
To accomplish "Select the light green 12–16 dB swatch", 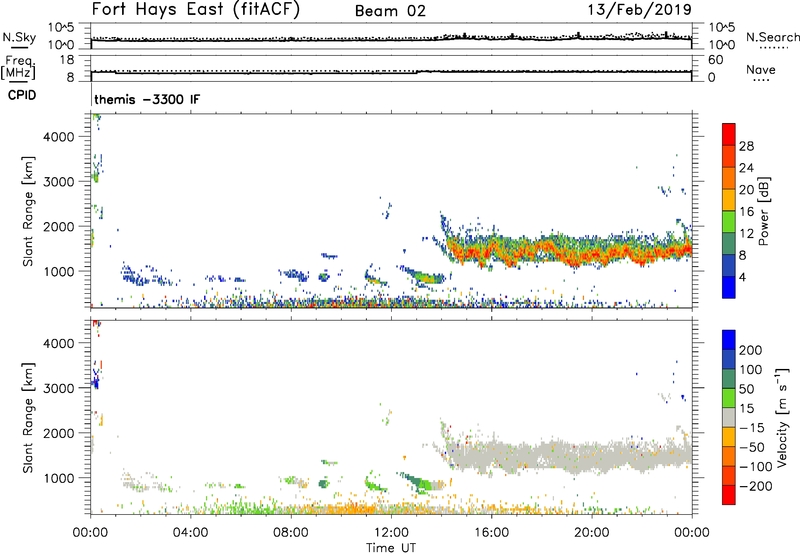I will pos(729,221).
